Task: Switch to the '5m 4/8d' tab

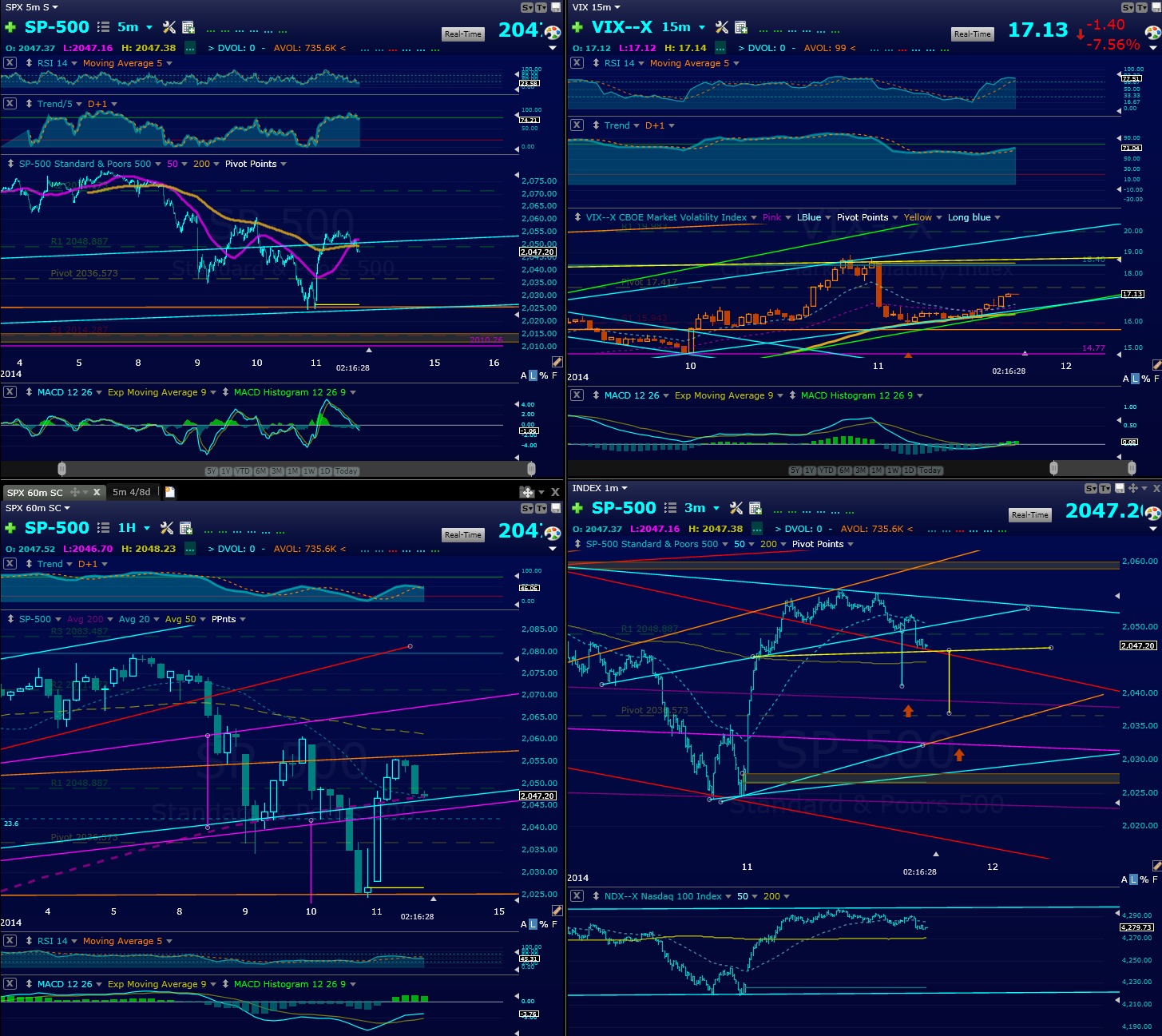Action: [132, 492]
